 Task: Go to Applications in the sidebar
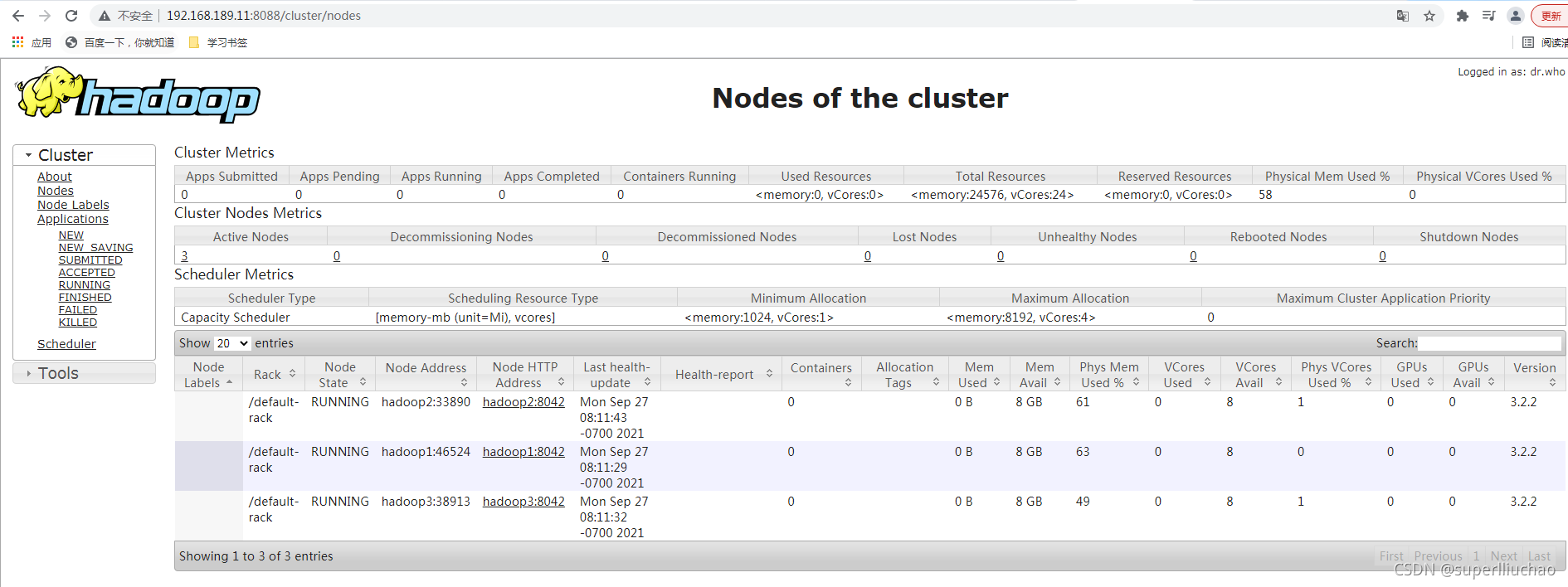(x=73, y=219)
